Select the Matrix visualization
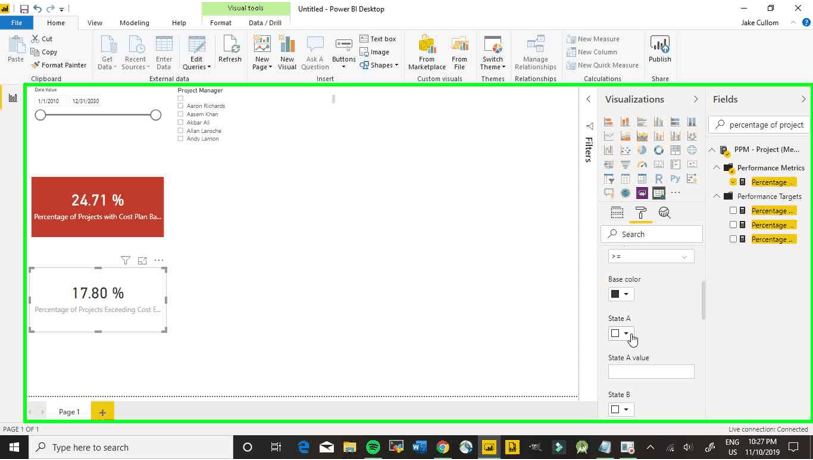 (x=642, y=179)
